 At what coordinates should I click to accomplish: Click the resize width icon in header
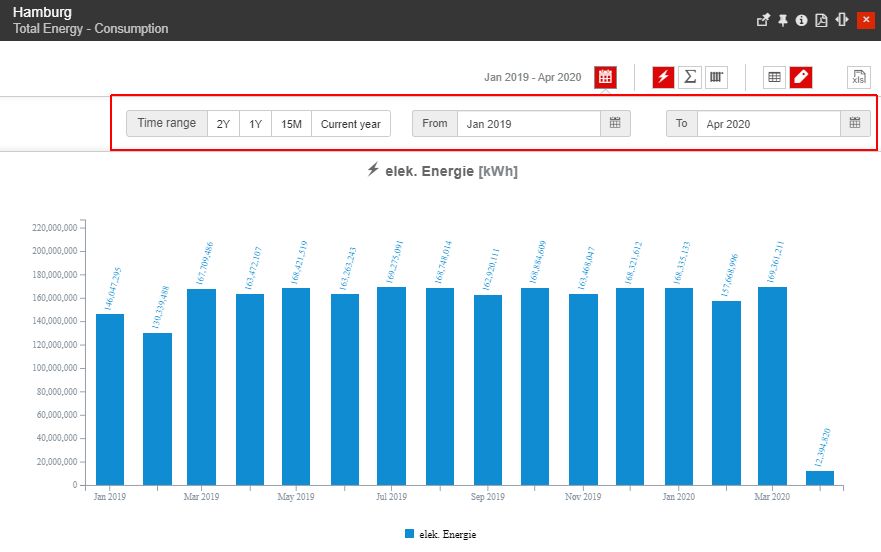[842, 20]
